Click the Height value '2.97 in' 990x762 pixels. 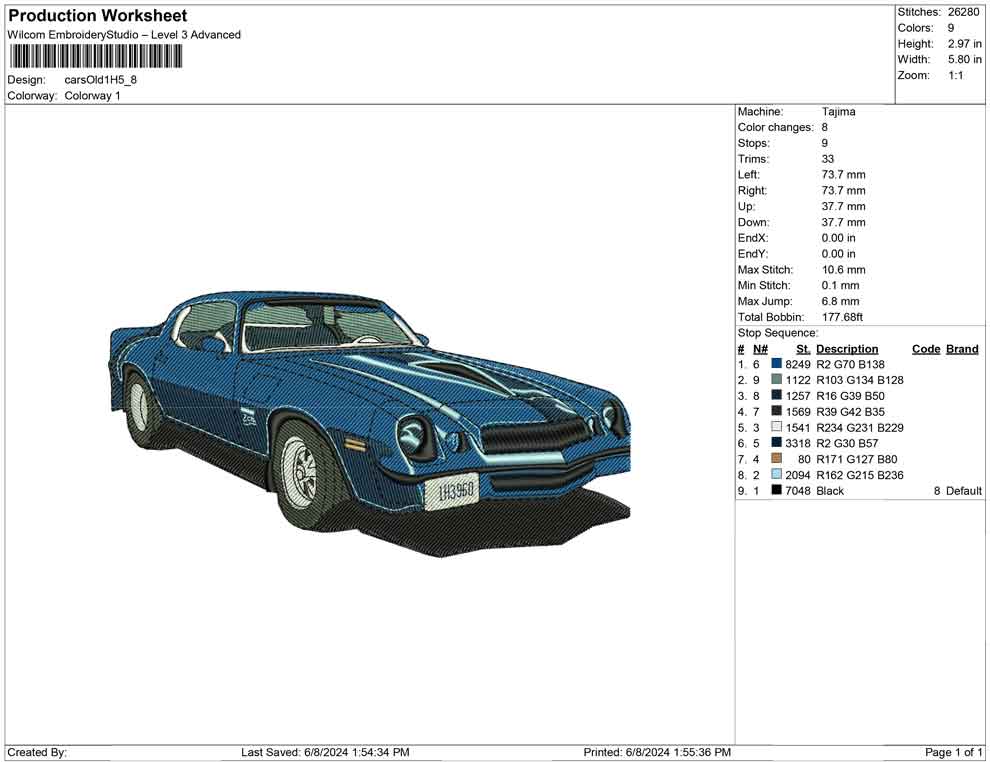click(x=965, y=44)
